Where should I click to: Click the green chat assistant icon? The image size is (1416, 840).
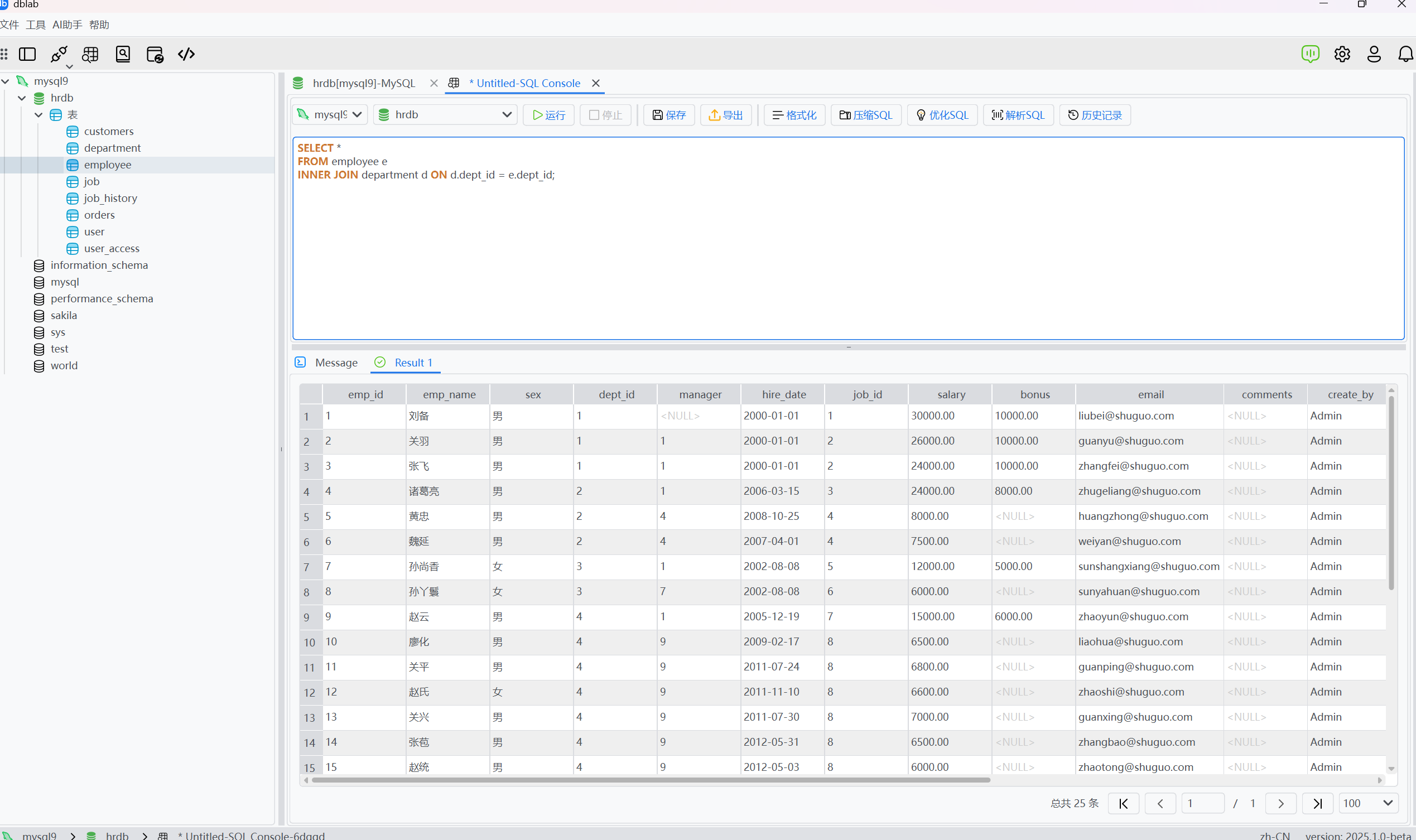[x=1310, y=54]
